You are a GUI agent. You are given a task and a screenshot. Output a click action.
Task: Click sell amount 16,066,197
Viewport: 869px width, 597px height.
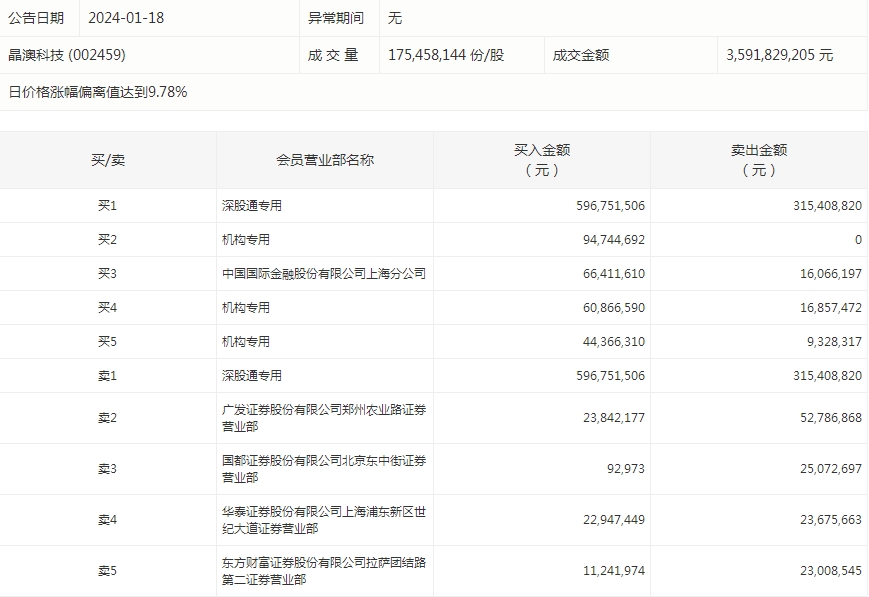(x=831, y=273)
